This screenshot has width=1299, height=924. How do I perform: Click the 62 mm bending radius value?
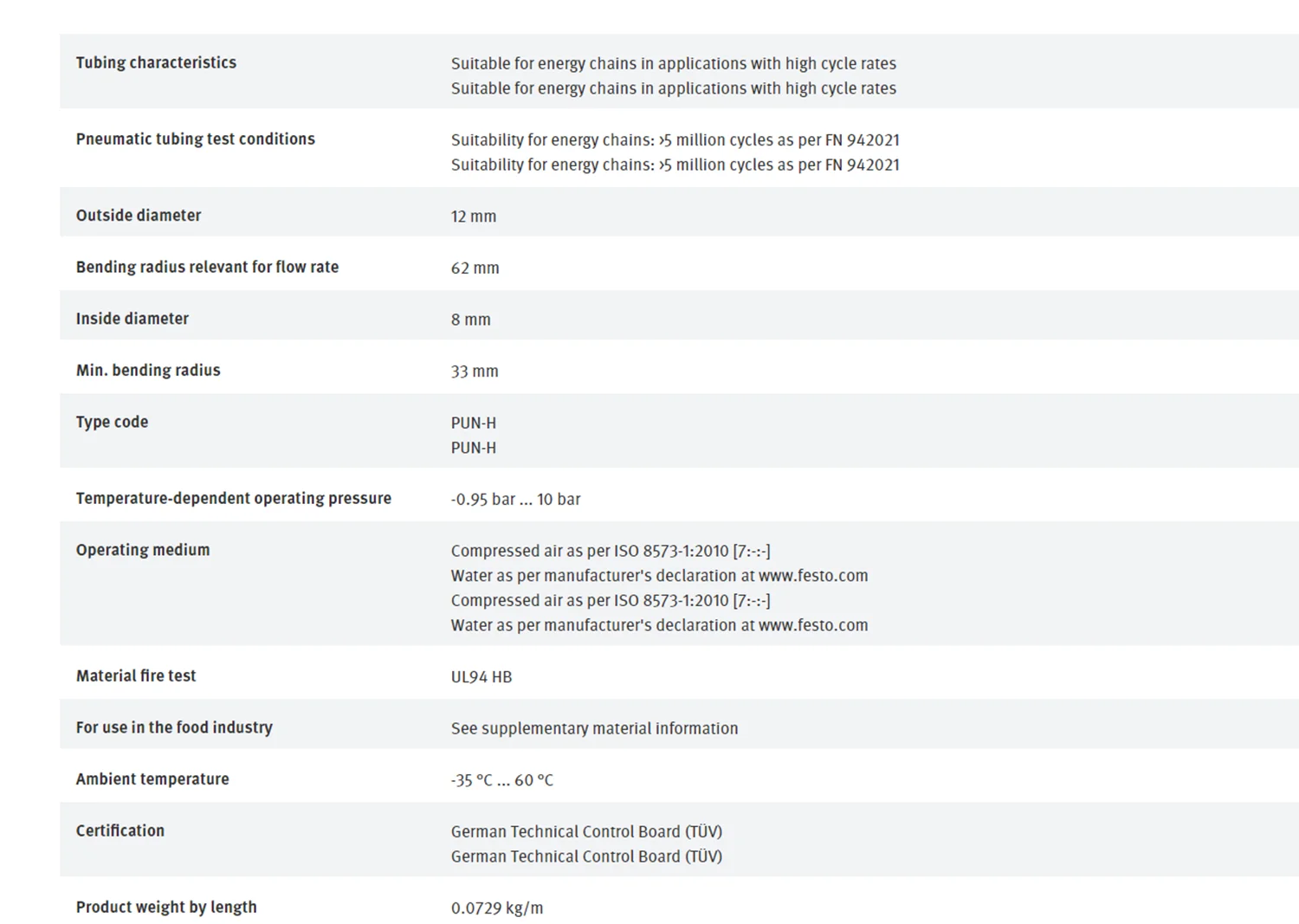475,268
